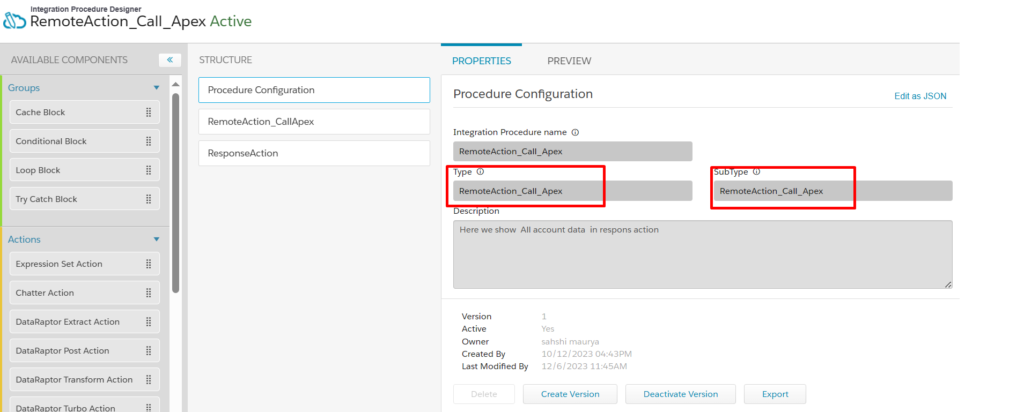Click the owner name sahshi maurya
The width and height of the screenshot is (1024, 412).
[568, 341]
